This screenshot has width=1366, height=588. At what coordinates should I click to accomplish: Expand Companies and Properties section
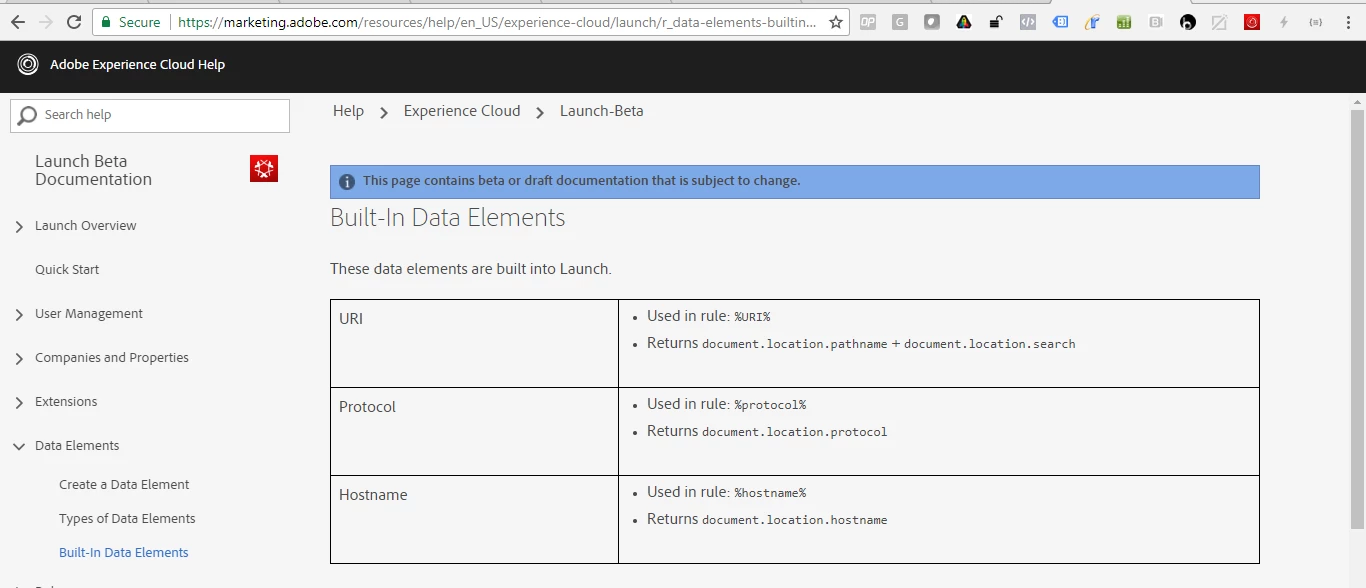coord(19,359)
